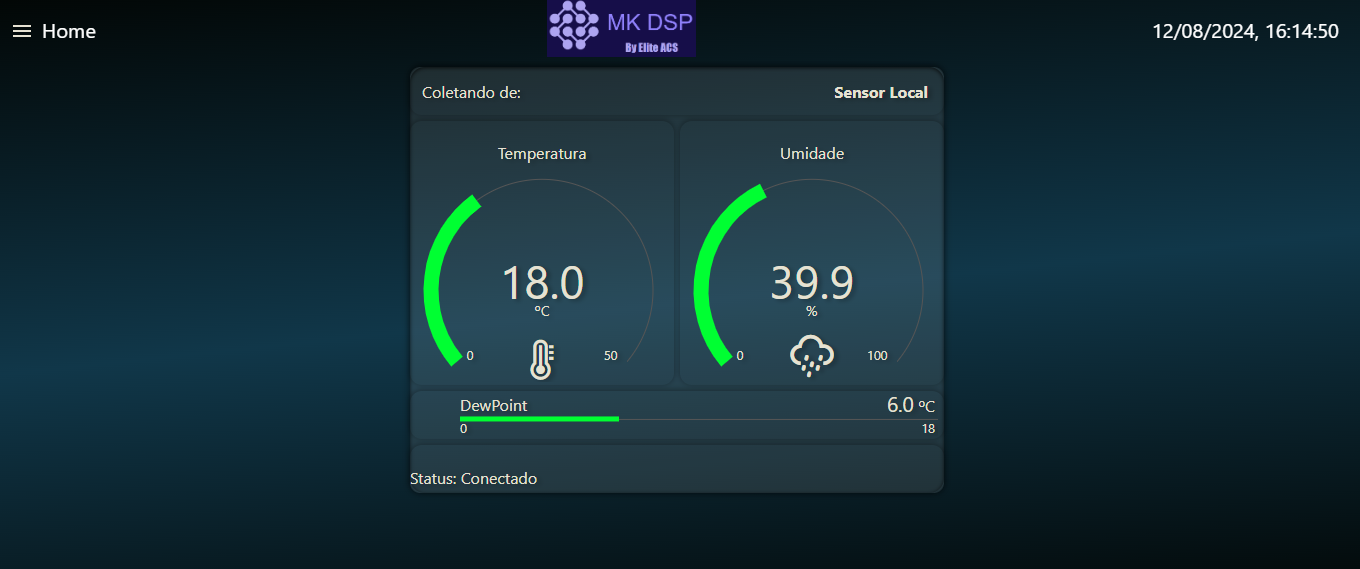The width and height of the screenshot is (1360, 569).
Task: Click the humidity reading 39.9
Action: coord(812,283)
